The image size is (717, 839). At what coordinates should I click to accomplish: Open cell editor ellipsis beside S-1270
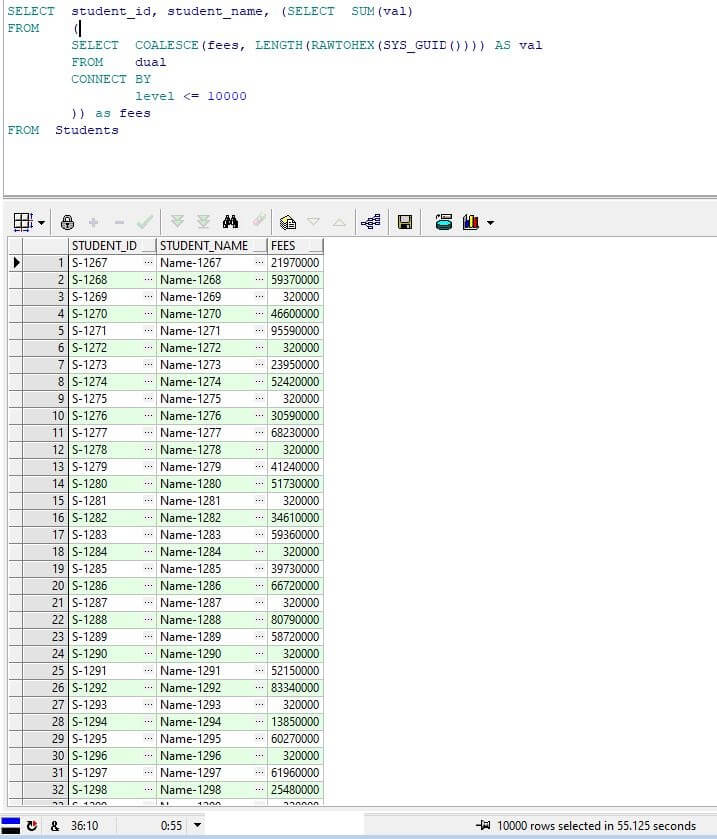pyautogui.click(x=148, y=314)
